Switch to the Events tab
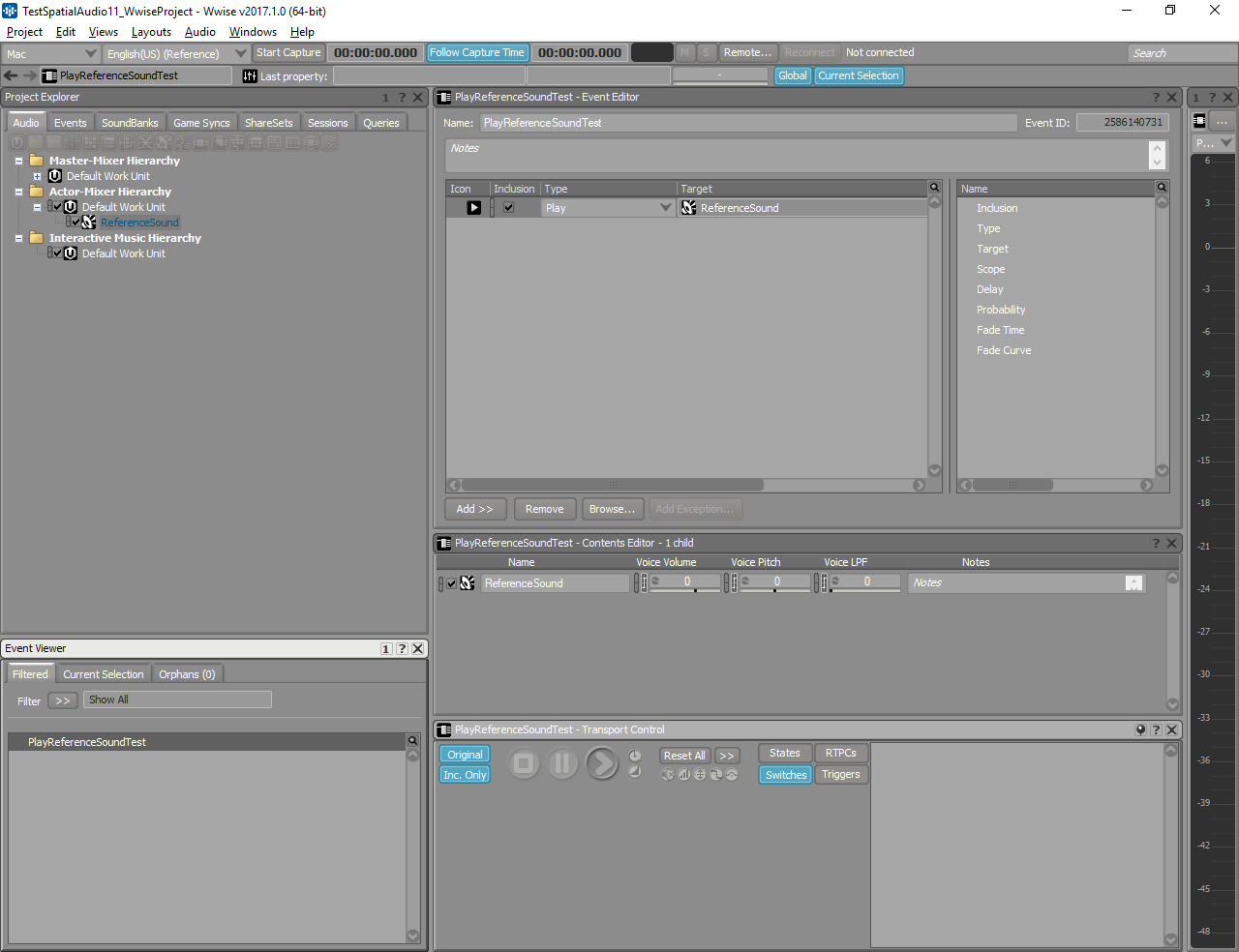The width and height of the screenshot is (1239, 952). tap(70, 123)
